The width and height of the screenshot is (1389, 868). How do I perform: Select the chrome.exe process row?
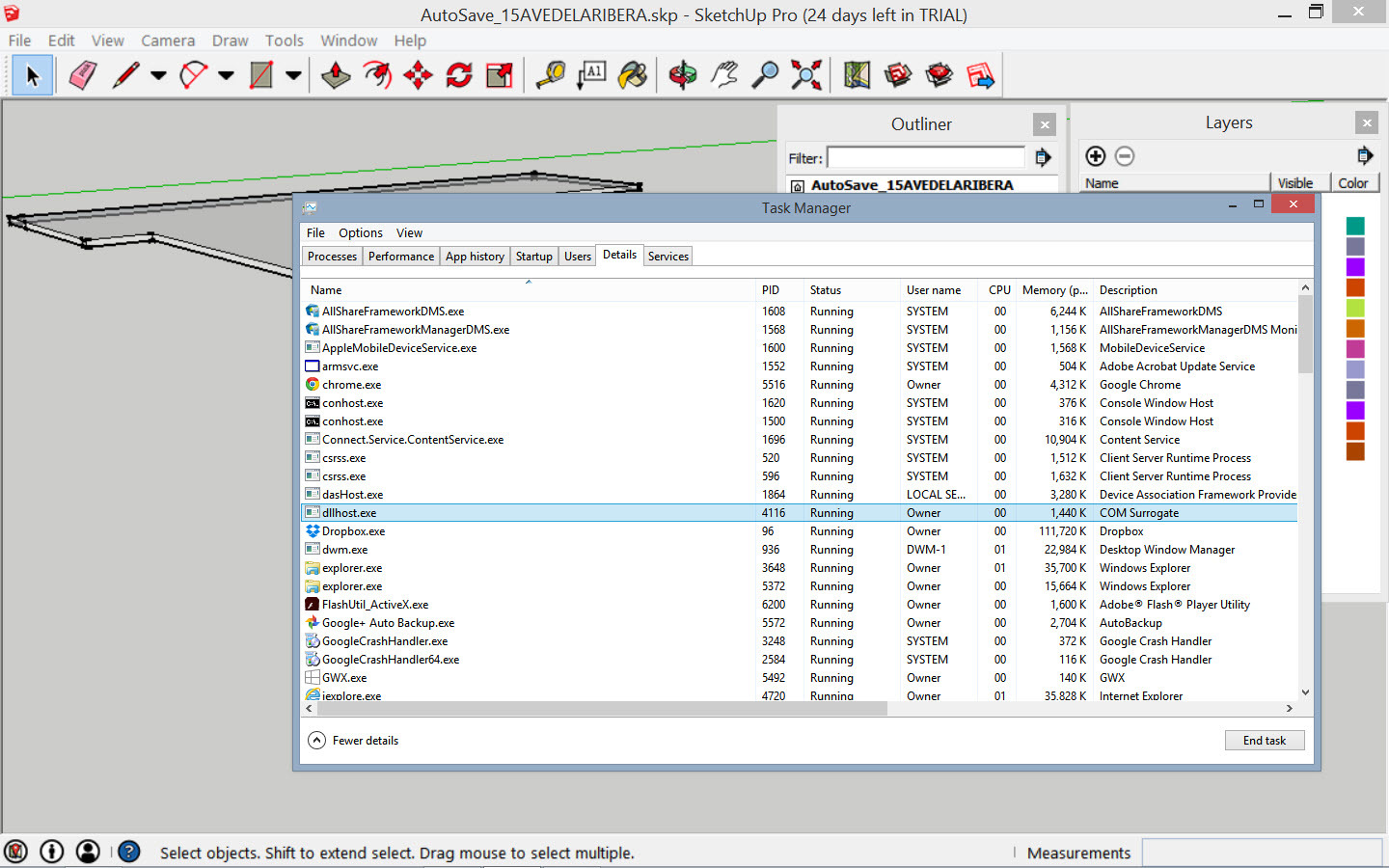click(800, 385)
